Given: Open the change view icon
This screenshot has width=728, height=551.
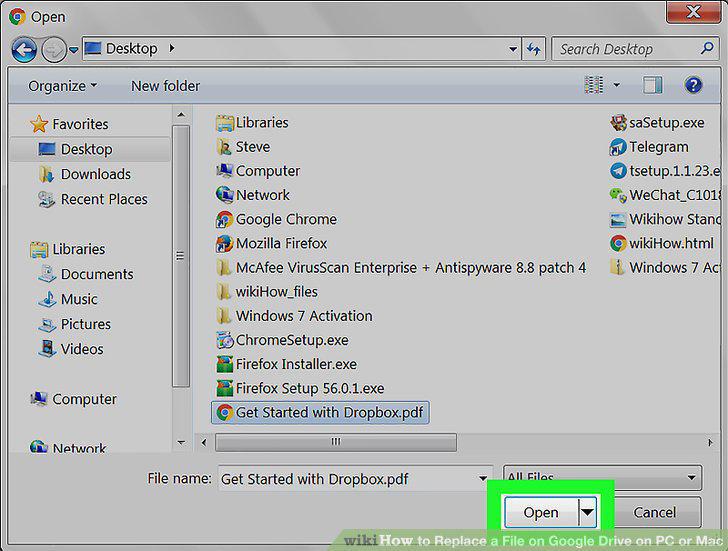Looking at the screenshot, I should point(593,85).
